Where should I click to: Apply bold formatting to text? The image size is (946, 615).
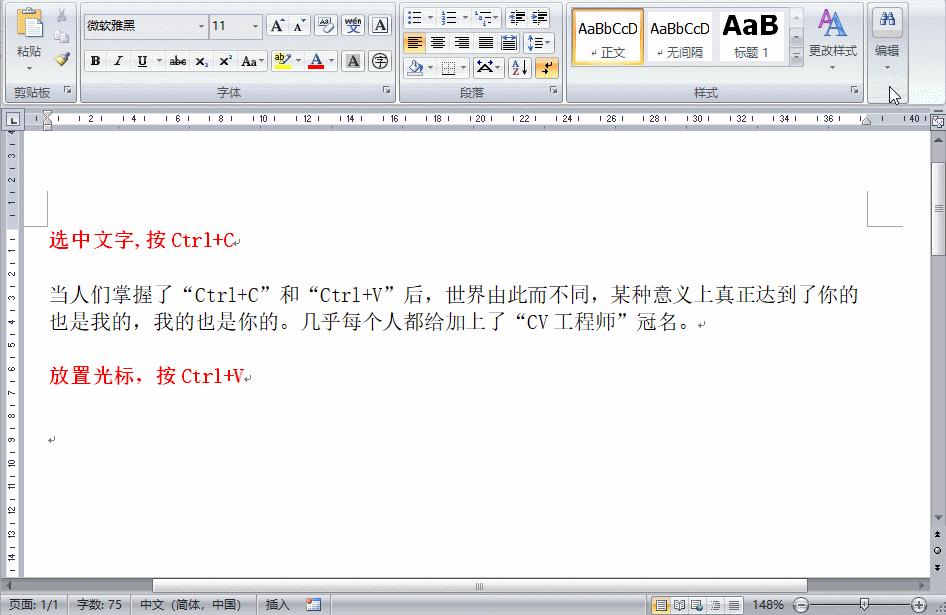click(94, 62)
